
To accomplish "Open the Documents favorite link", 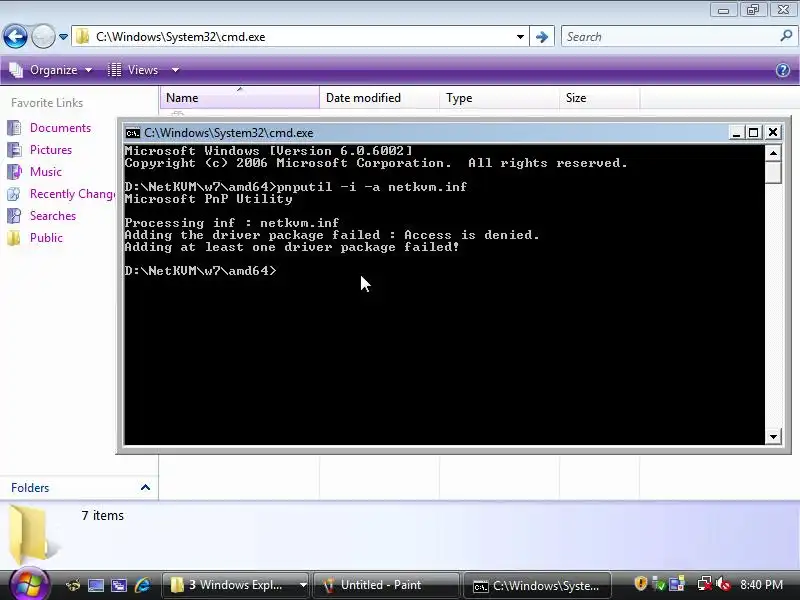I will pos(60,128).
